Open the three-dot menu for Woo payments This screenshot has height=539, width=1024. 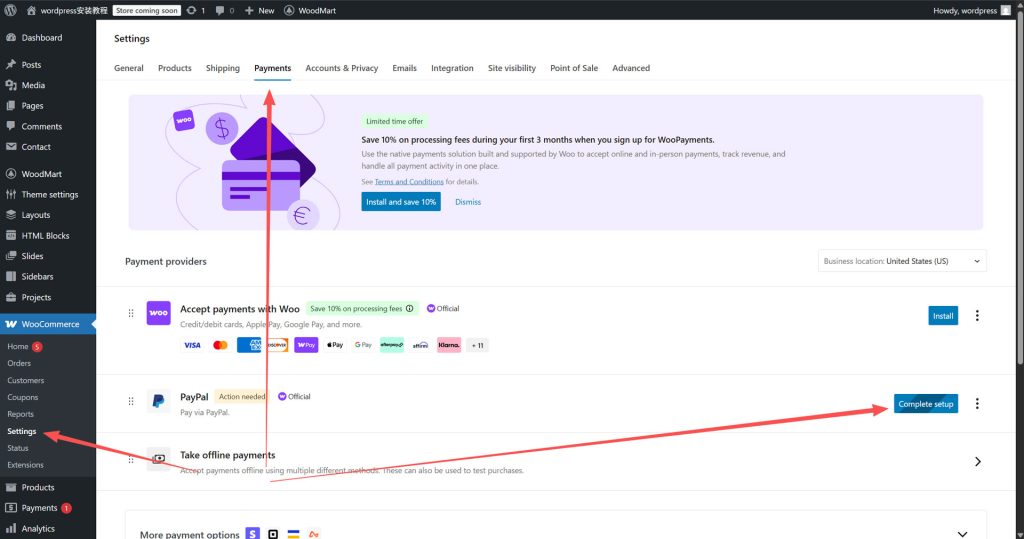(977, 316)
